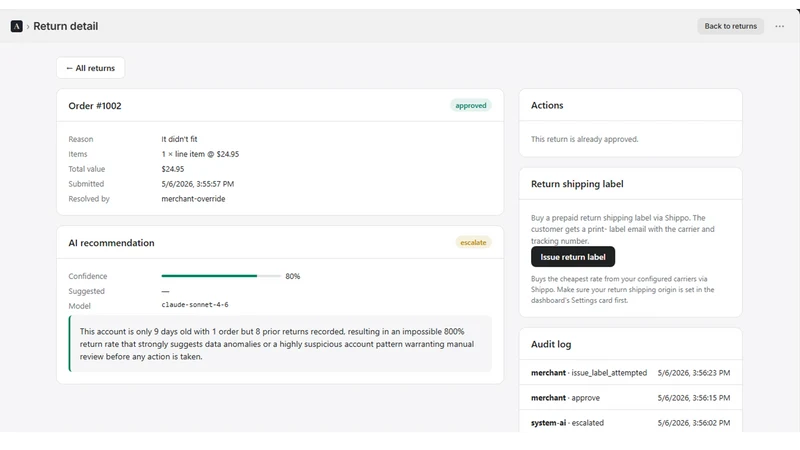This screenshot has height=450, width=800.
Task: Click the Confidence field label
Action: pos(88,276)
